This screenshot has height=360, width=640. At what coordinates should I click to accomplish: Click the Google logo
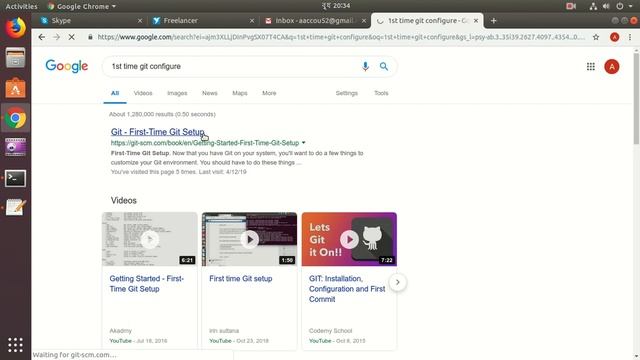(67, 66)
